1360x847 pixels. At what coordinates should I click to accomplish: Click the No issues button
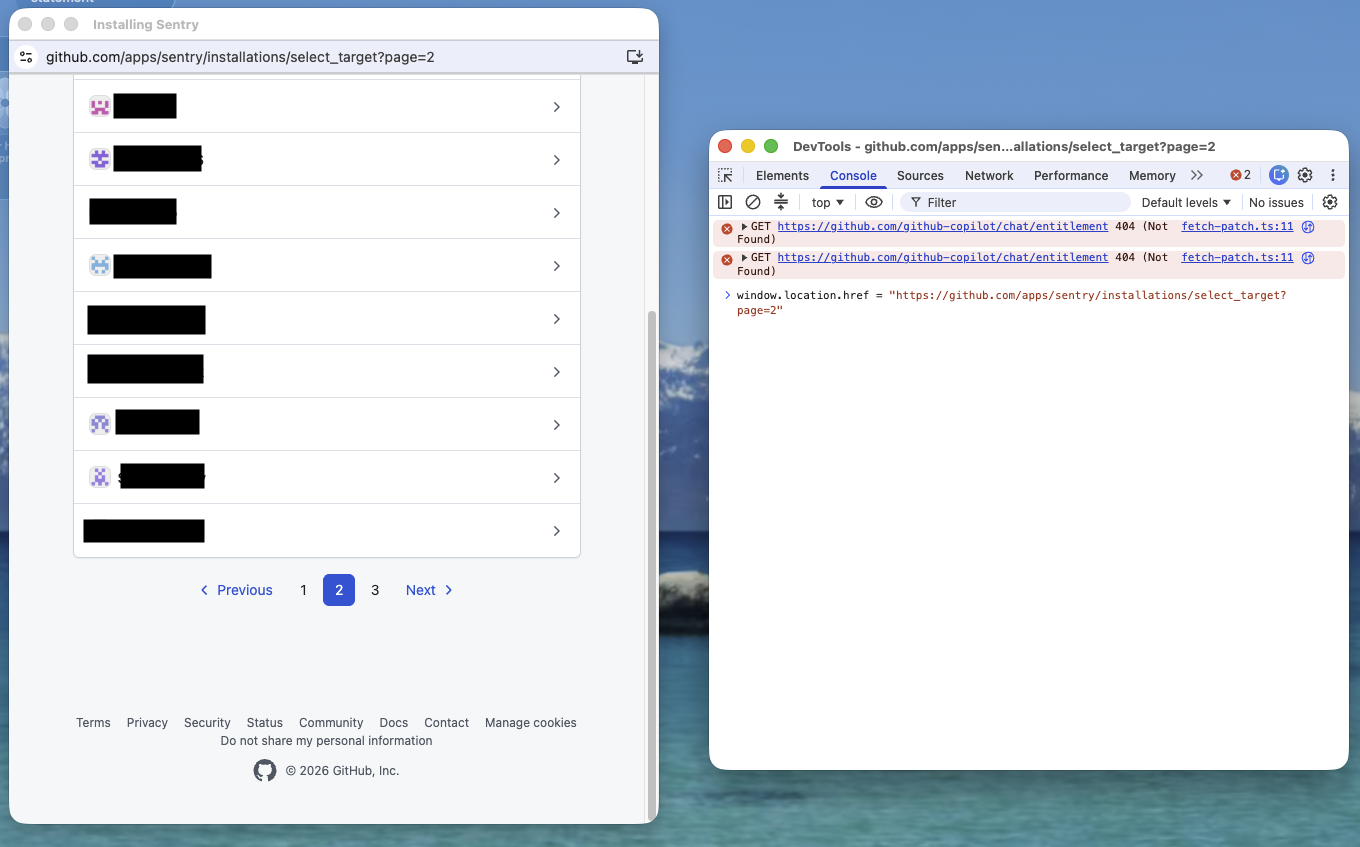(x=1276, y=202)
